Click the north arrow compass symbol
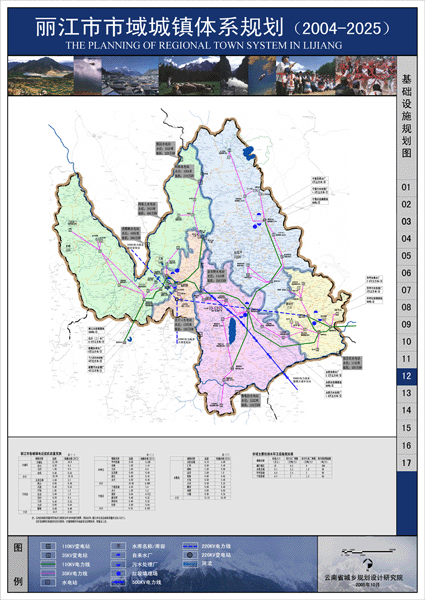425x600 pixels. [368, 564]
